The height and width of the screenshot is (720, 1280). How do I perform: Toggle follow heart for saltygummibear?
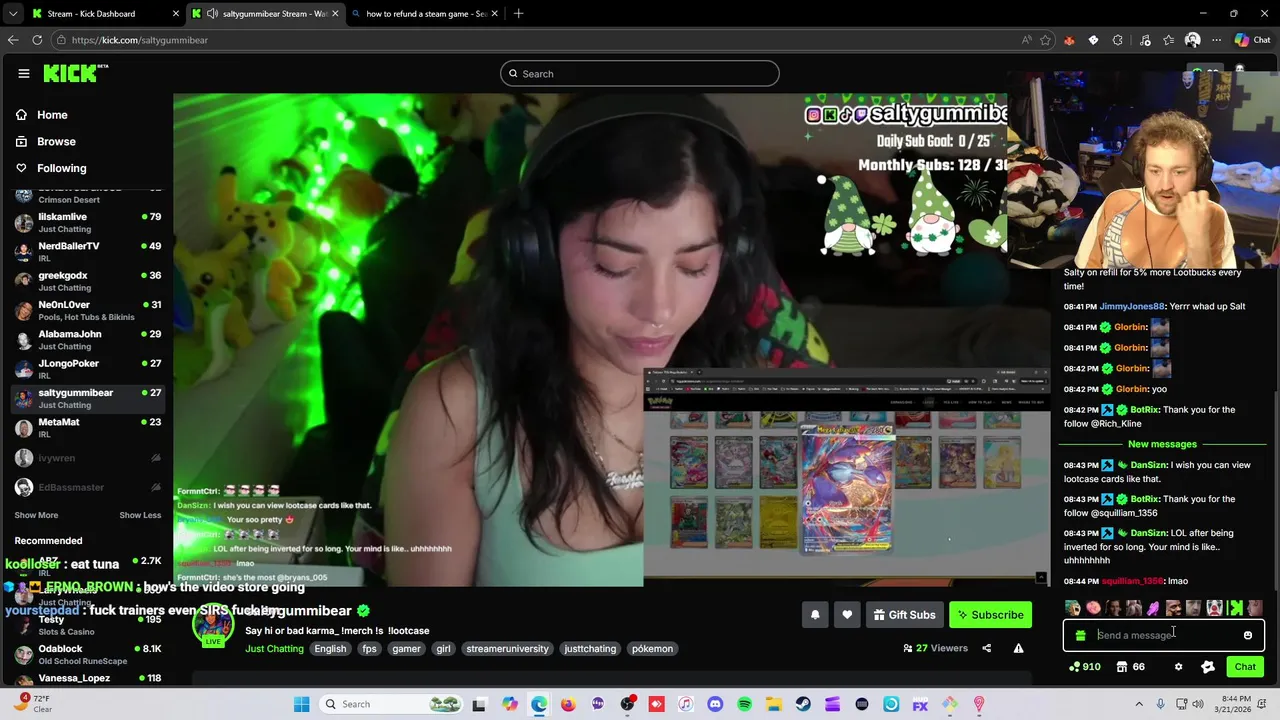click(x=847, y=615)
